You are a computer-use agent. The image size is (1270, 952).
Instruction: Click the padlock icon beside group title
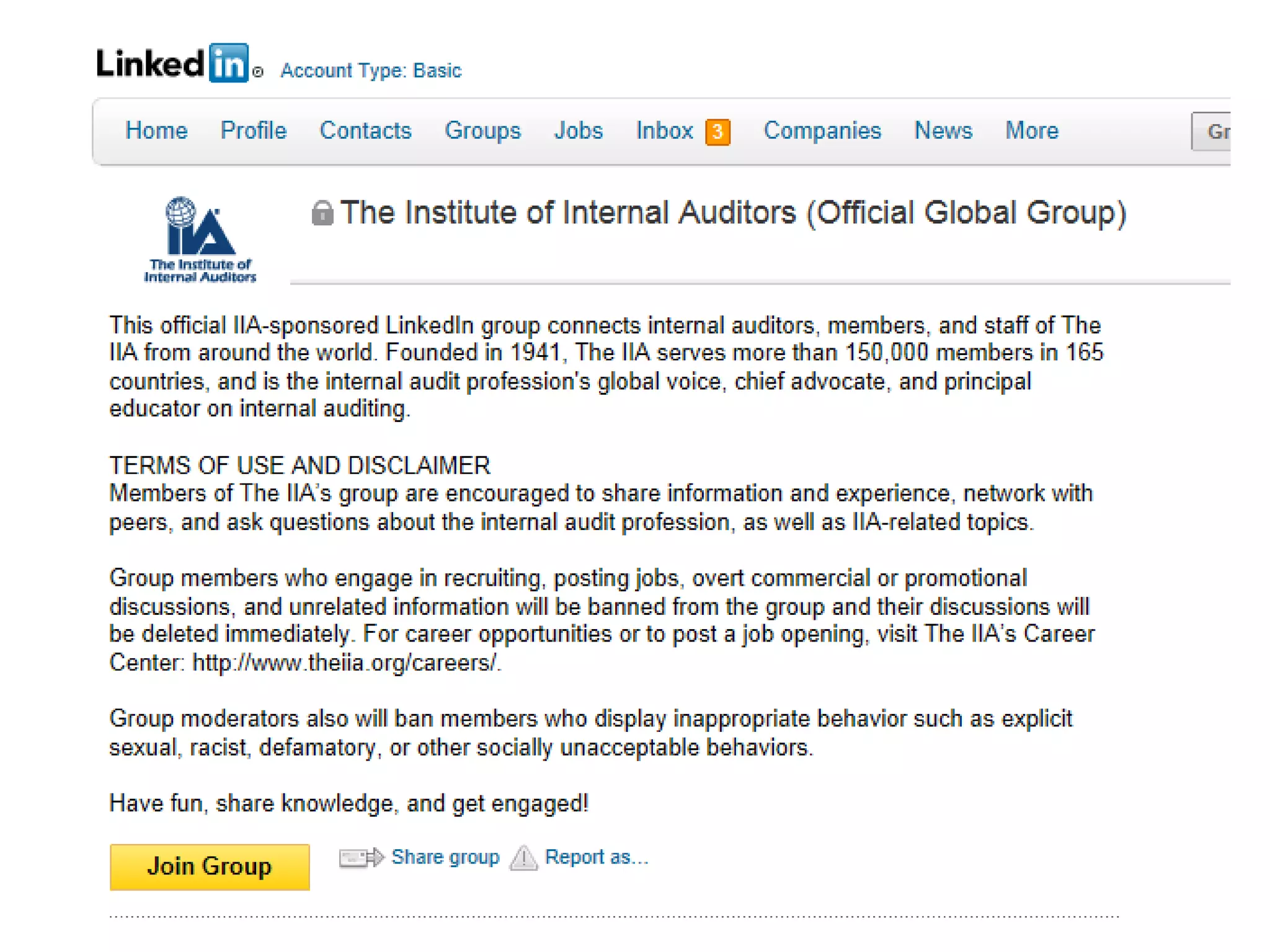[322, 213]
